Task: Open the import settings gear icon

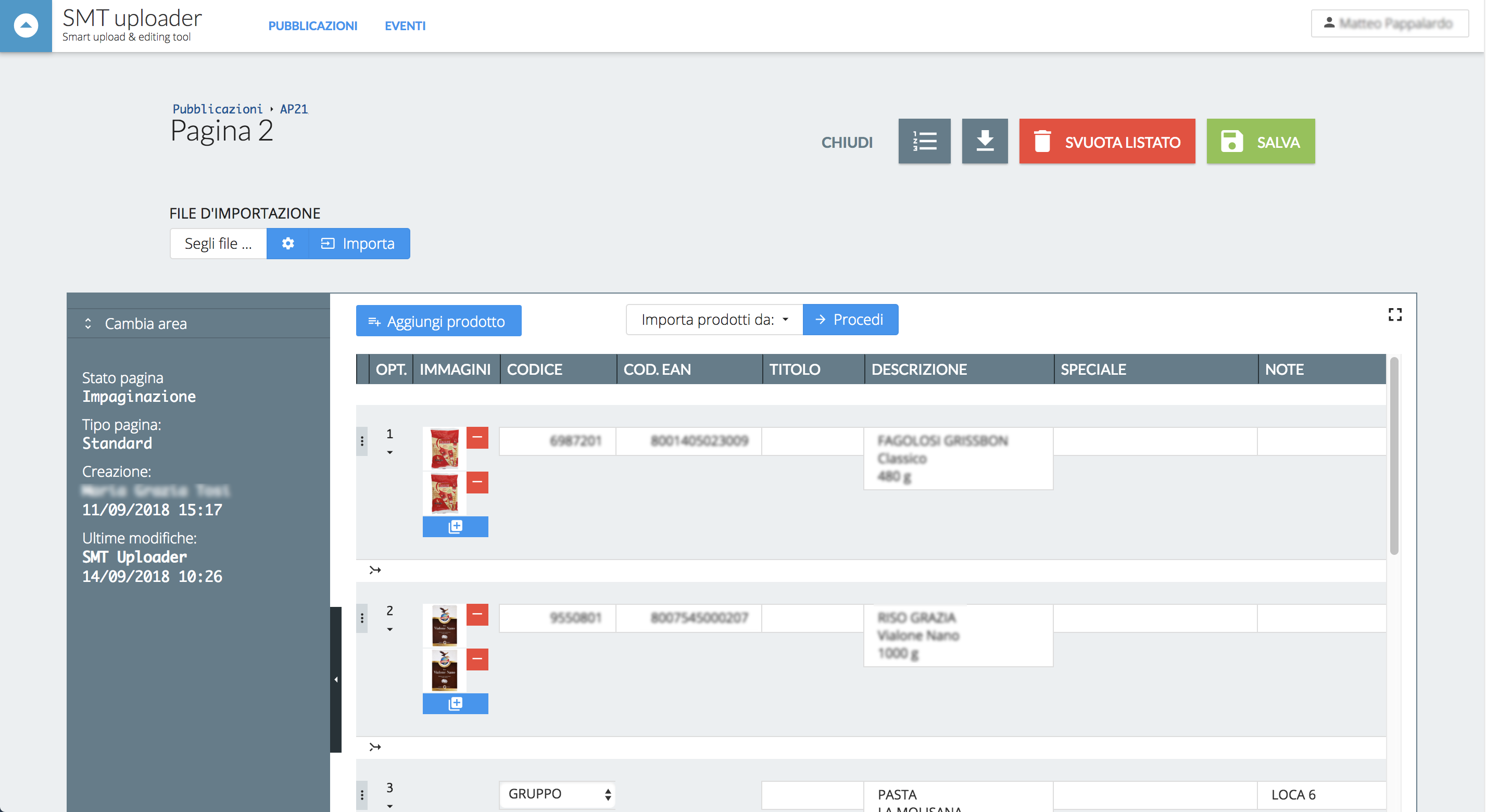Action: coord(288,244)
